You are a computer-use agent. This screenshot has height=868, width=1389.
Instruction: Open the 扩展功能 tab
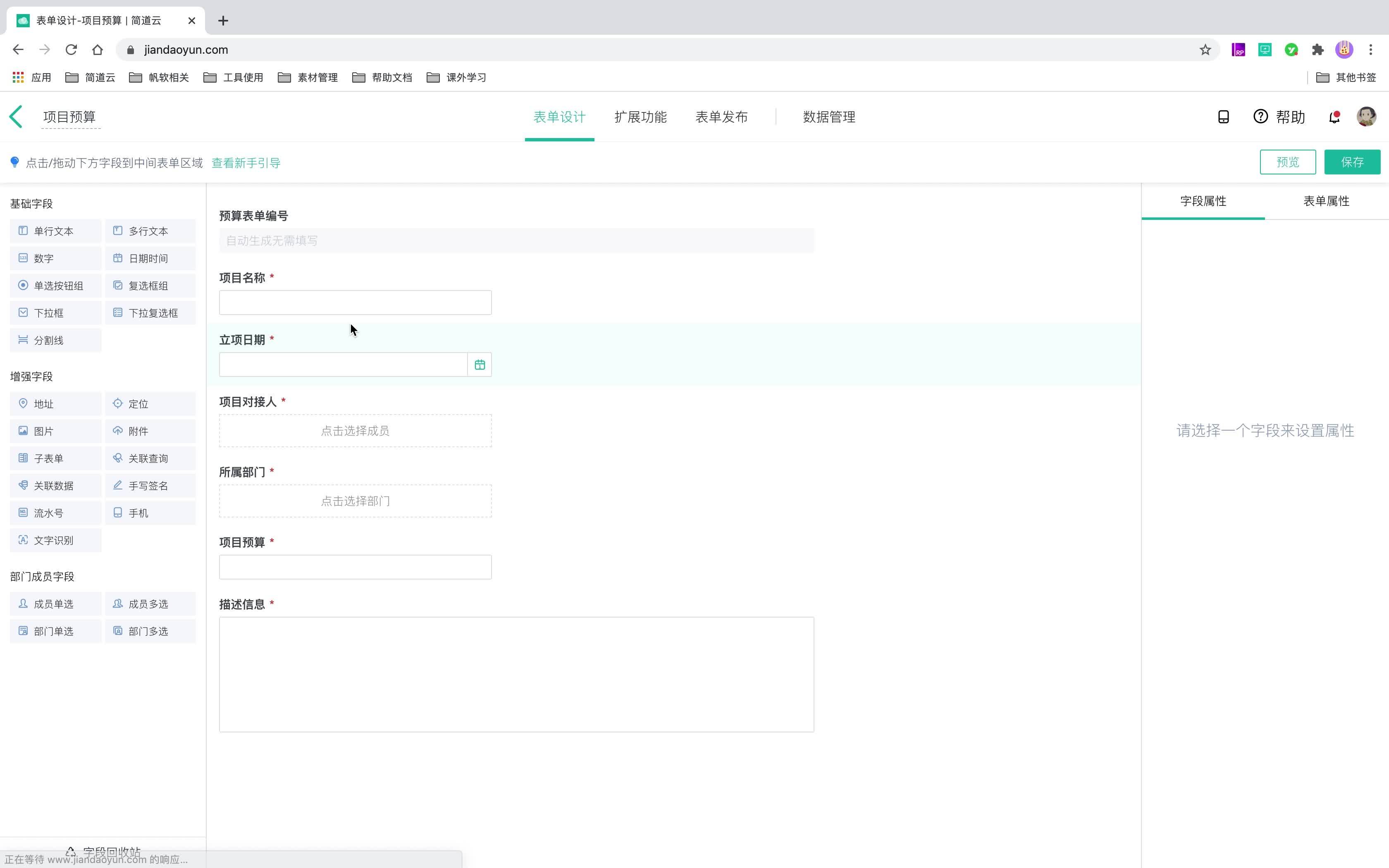[640, 117]
